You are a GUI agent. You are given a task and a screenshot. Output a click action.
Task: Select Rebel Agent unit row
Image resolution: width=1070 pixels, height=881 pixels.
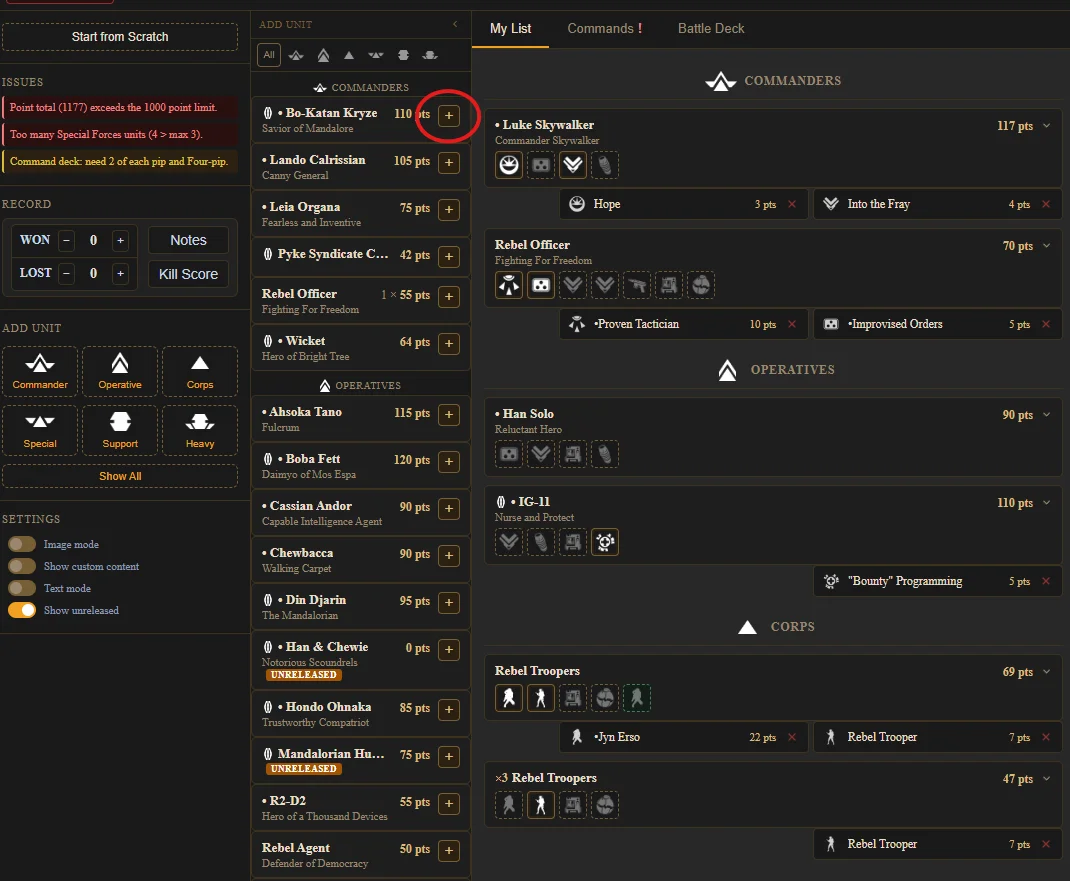(x=361, y=855)
